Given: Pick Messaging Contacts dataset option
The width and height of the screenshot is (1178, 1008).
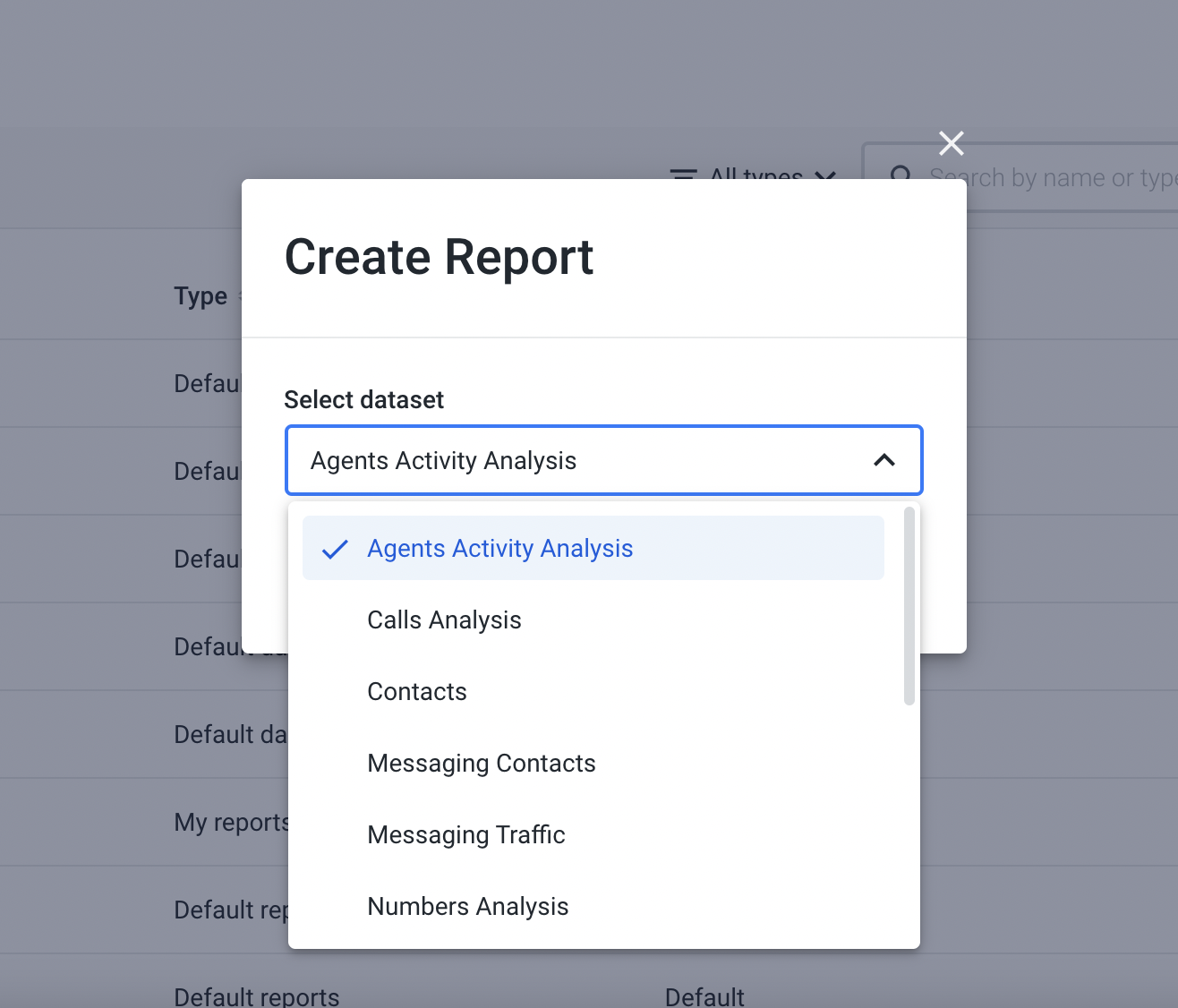Looking at the screenshot, I should (482, 763).
